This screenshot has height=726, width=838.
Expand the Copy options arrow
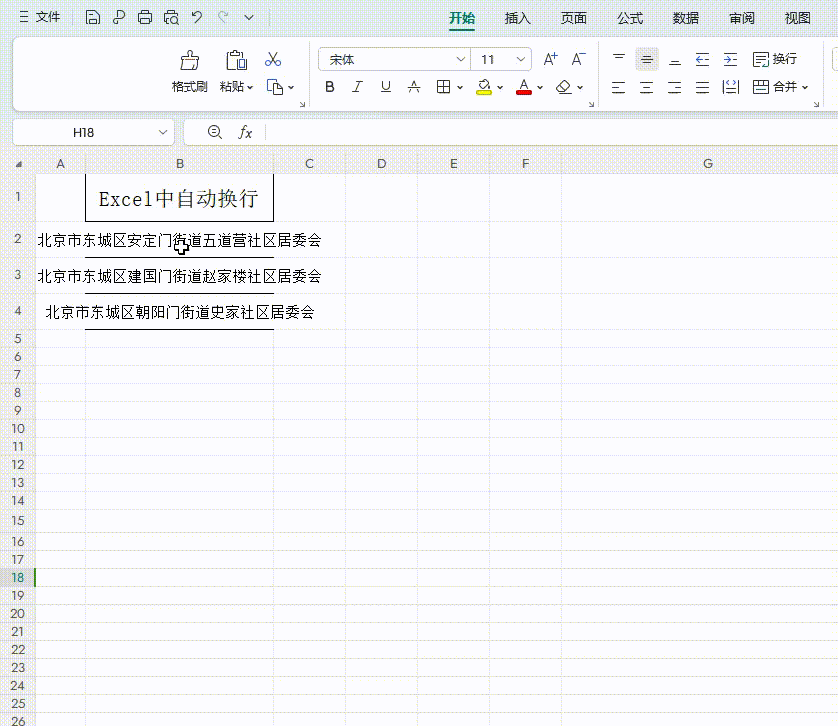coord(291,87)
